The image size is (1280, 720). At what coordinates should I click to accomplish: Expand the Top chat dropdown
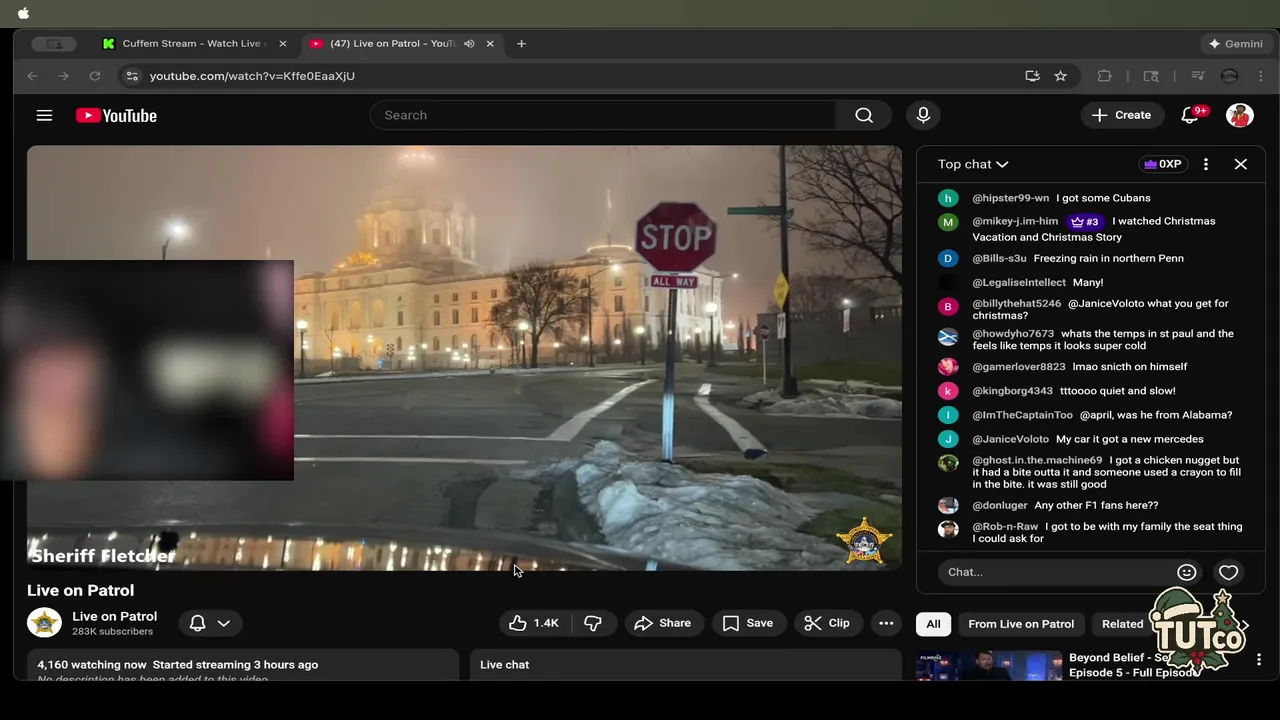[x=973, y=164]
